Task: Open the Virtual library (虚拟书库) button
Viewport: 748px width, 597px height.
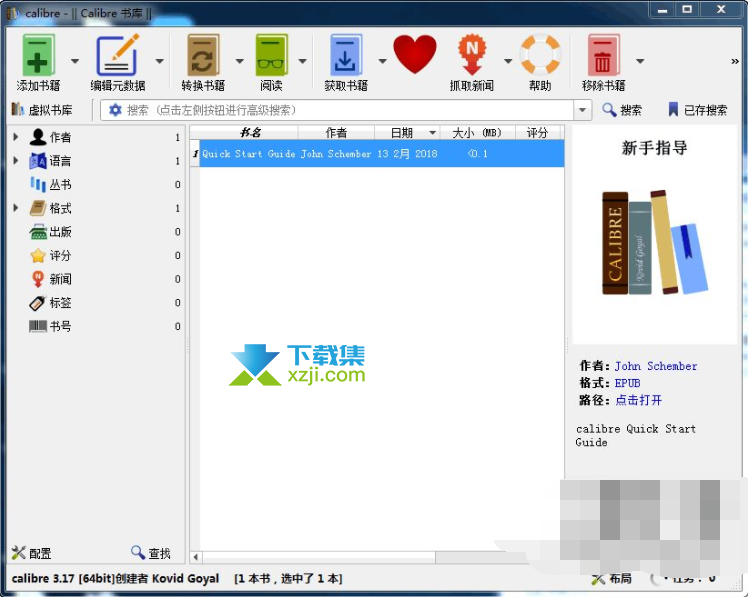Action: coord(42,110)
